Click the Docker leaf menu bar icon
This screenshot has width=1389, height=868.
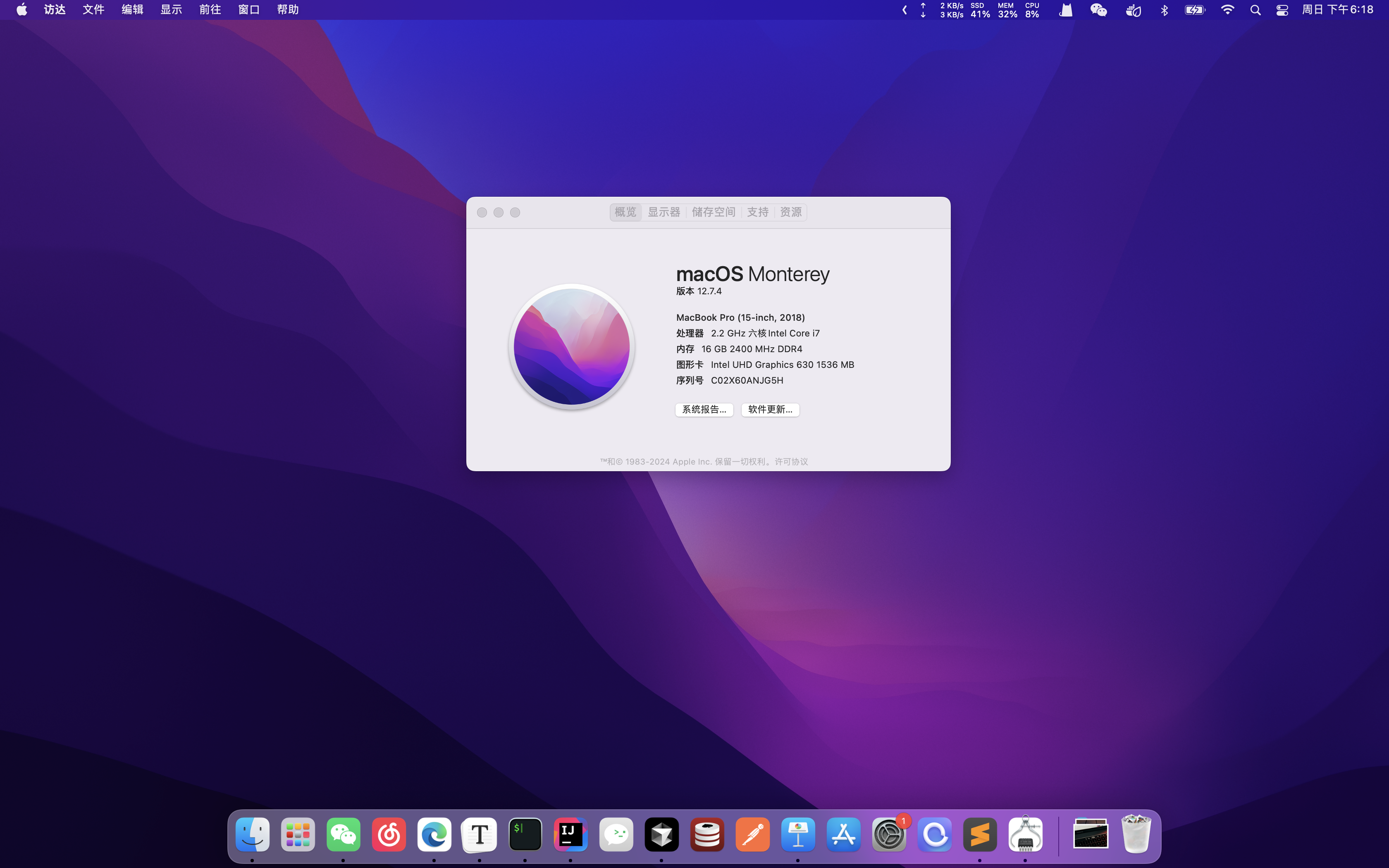pos(1133,10)
